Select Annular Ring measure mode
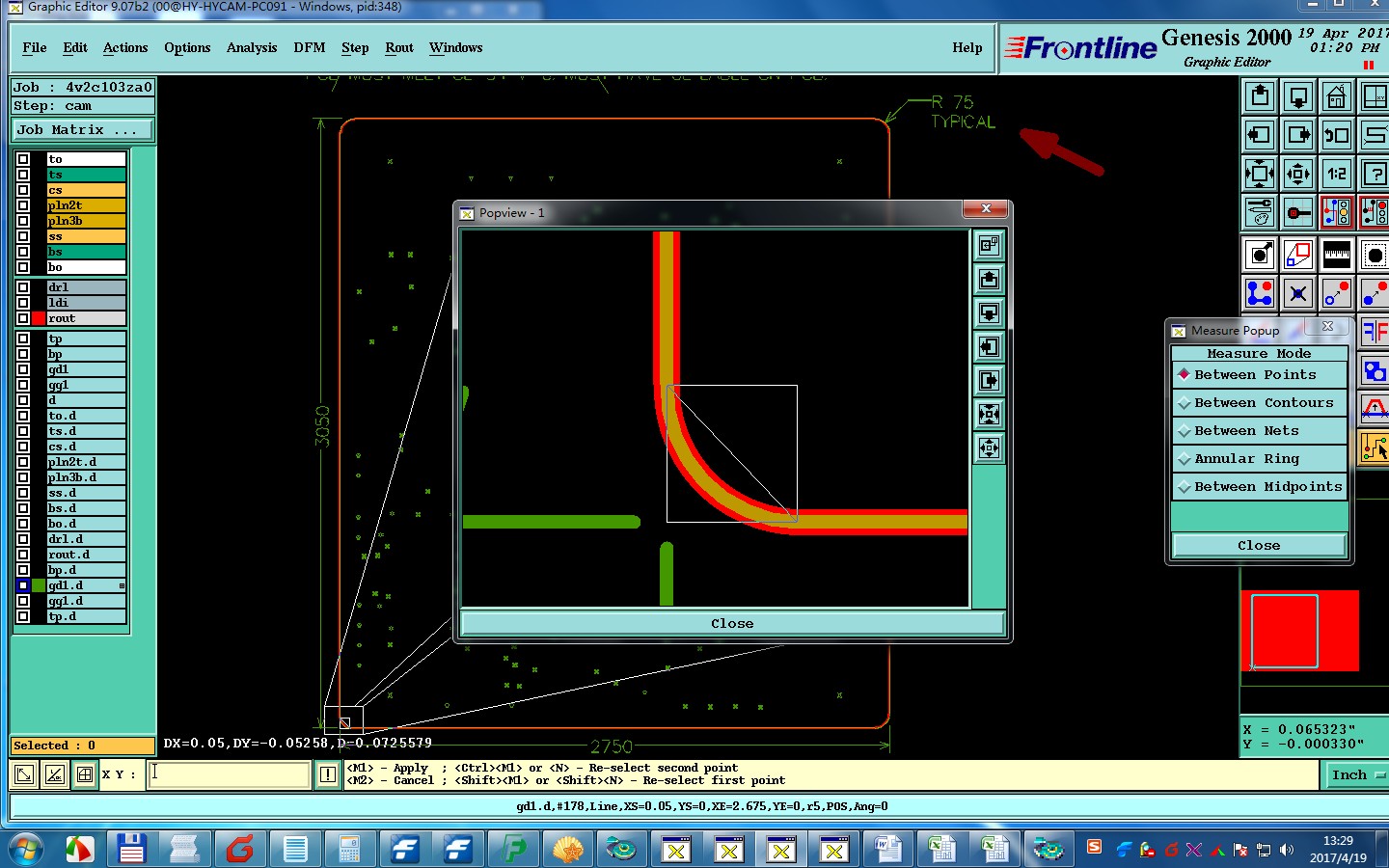1389x868 pixels. (x=1259, y=458)
